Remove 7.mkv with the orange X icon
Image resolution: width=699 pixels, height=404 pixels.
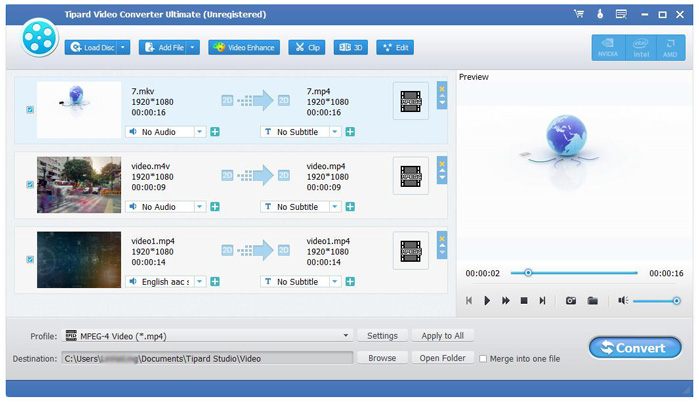click(x=442, y=89)
